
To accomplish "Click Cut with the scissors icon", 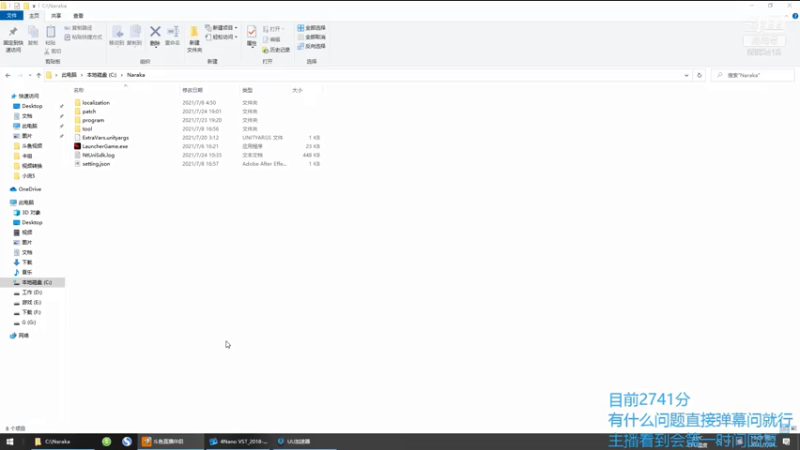I will click(53, 51).
